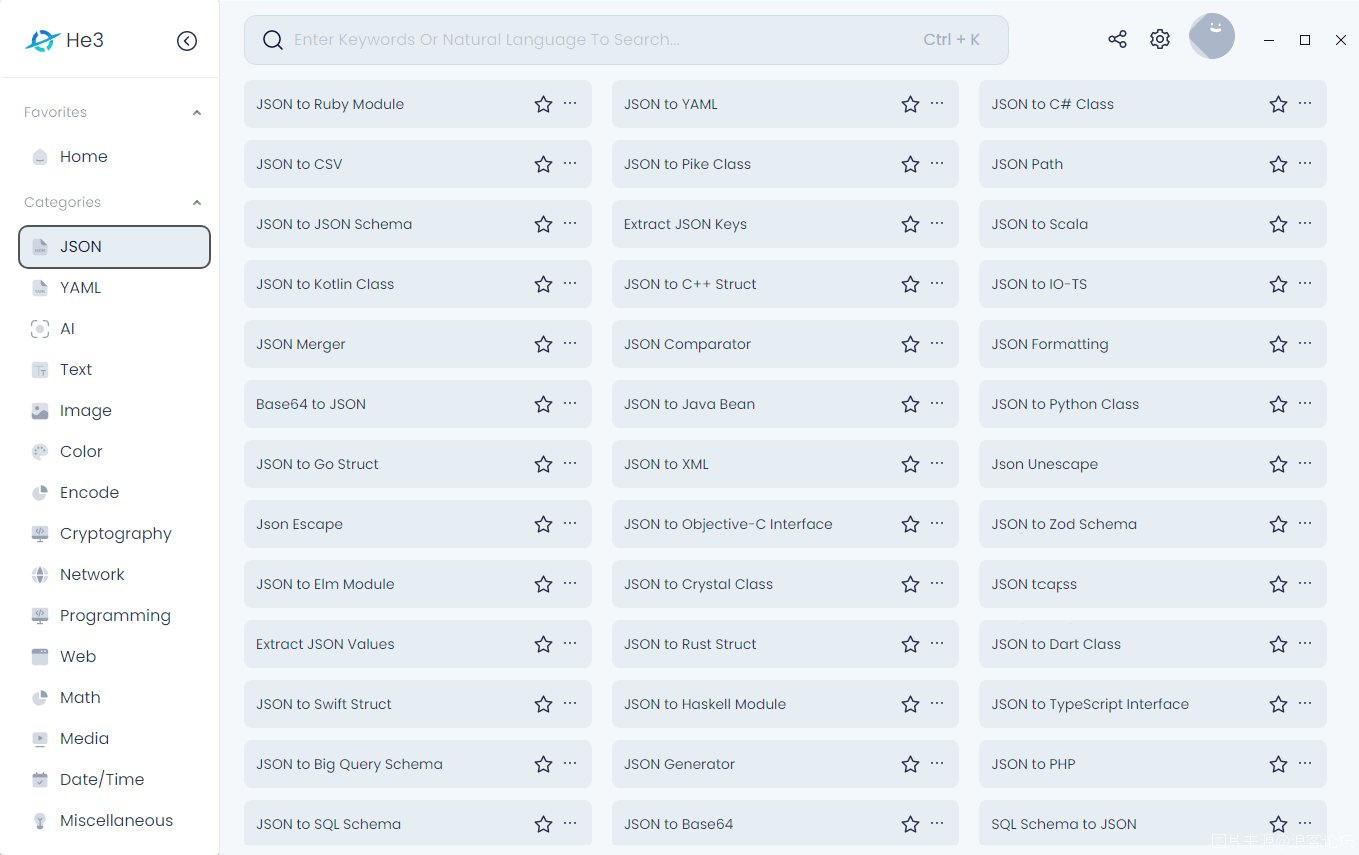Screen dimensions: 1359x855
Task: Click the Cryptography category icon
Action: [40, 534]
